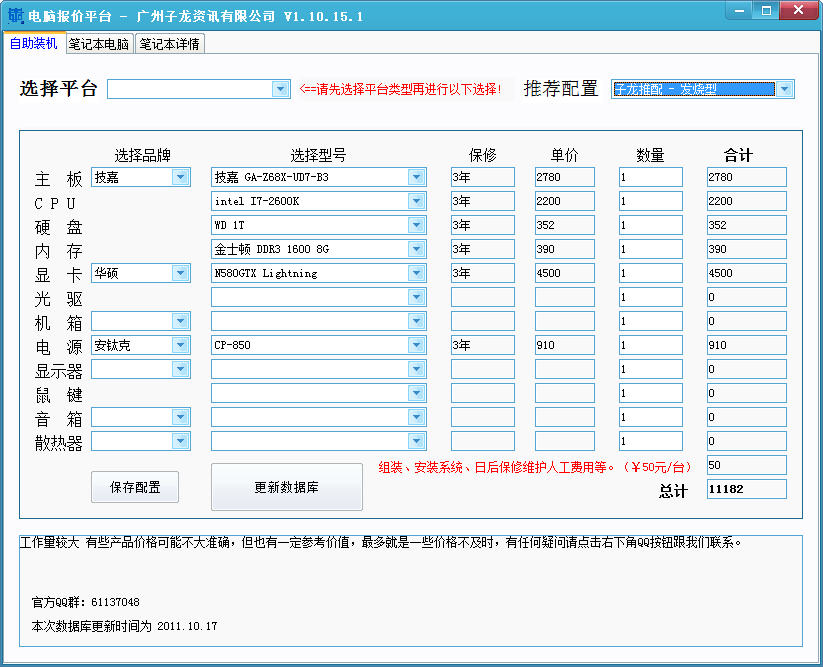This screenshot has width=823, height=667.
Task: Click the 保存配置 button
Action: [x=135, y=487]
